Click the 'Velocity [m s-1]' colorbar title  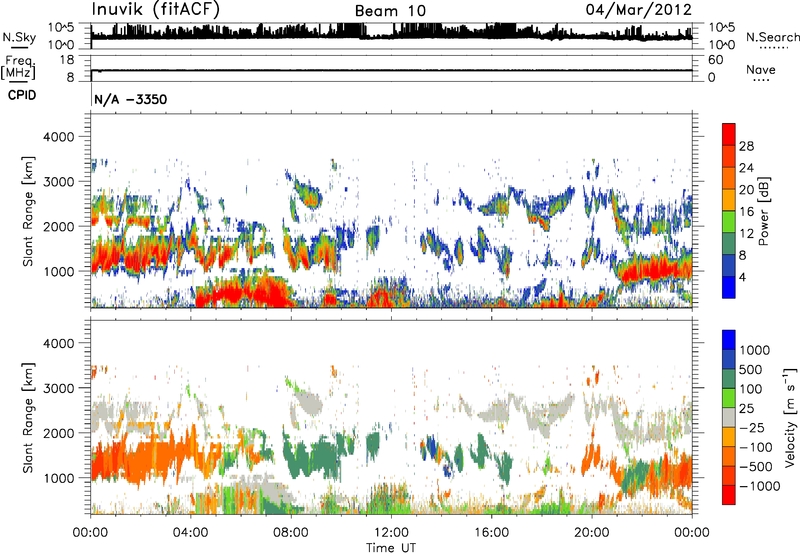790,417
